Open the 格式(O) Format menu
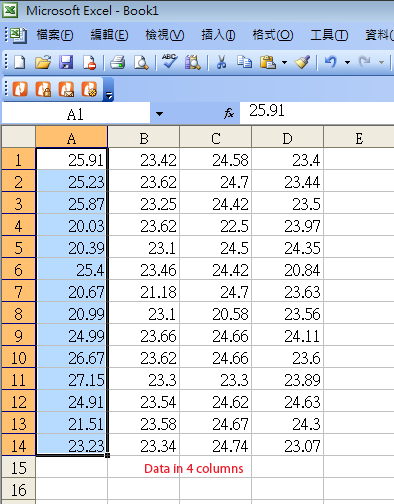The image size is (394, 504). (273, 35)
